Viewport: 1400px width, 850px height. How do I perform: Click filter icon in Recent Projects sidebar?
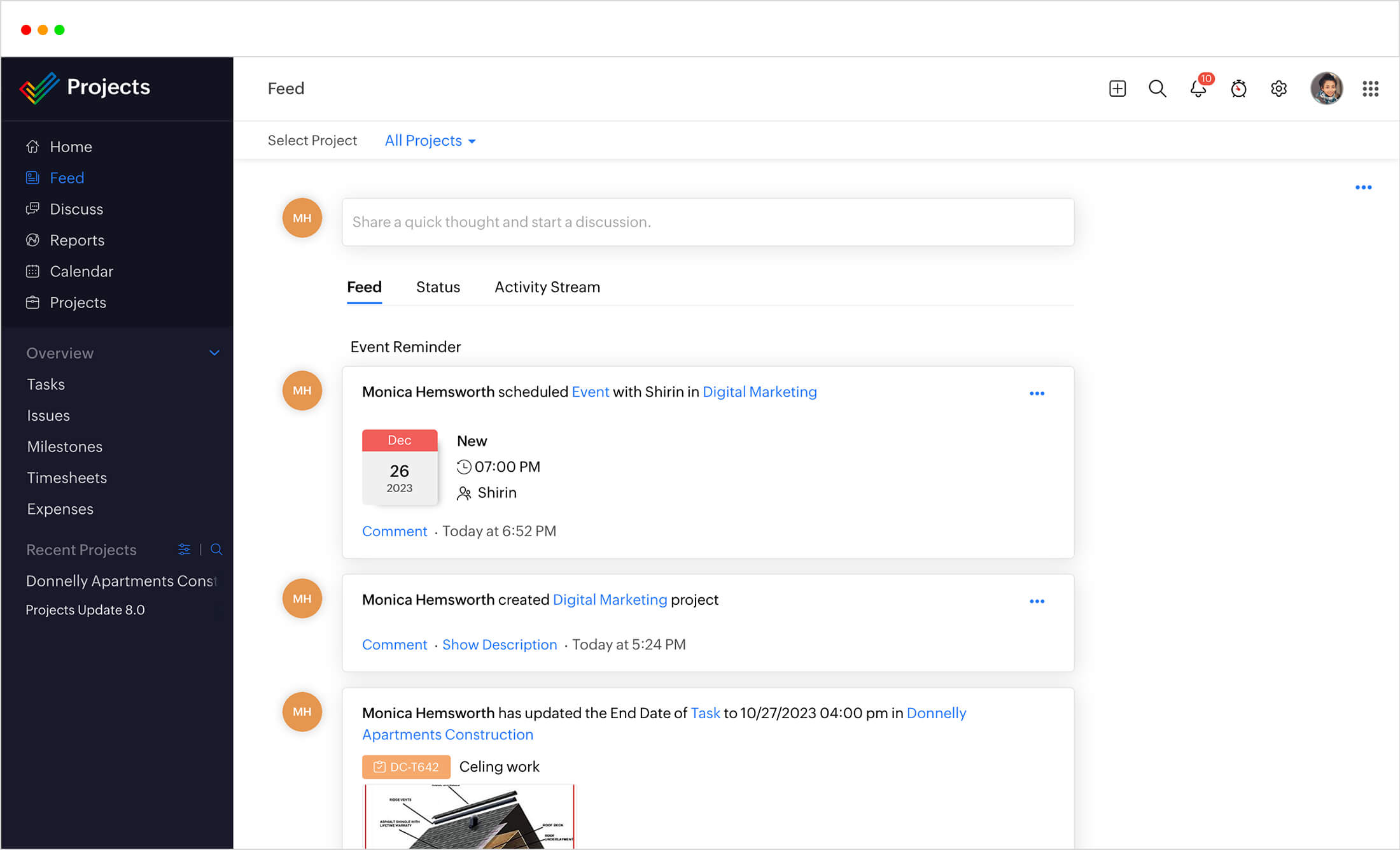click(184, 549)
